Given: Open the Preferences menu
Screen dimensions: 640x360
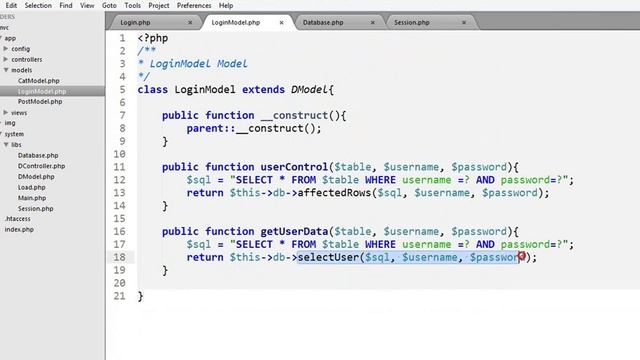Looking at the screenshot, I should pos(194,5).
